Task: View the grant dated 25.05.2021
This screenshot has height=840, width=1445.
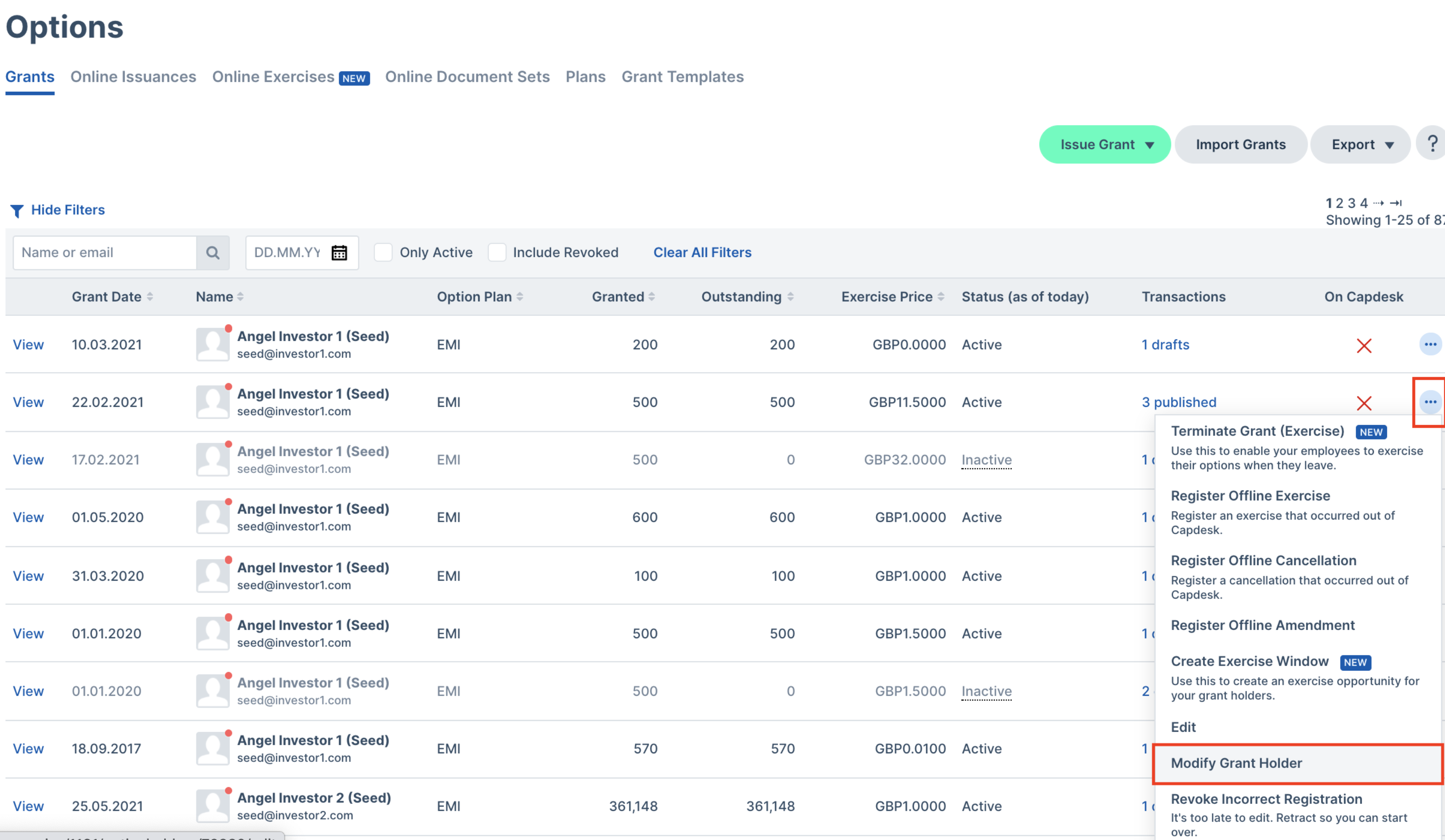Action: 28,806
